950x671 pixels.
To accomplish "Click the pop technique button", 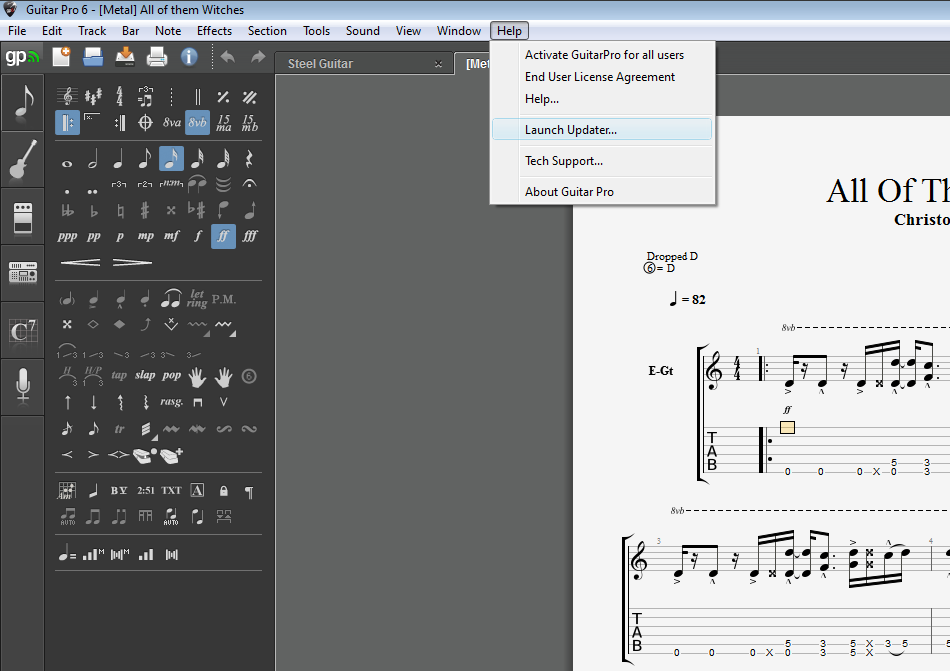I will (171, 375).
